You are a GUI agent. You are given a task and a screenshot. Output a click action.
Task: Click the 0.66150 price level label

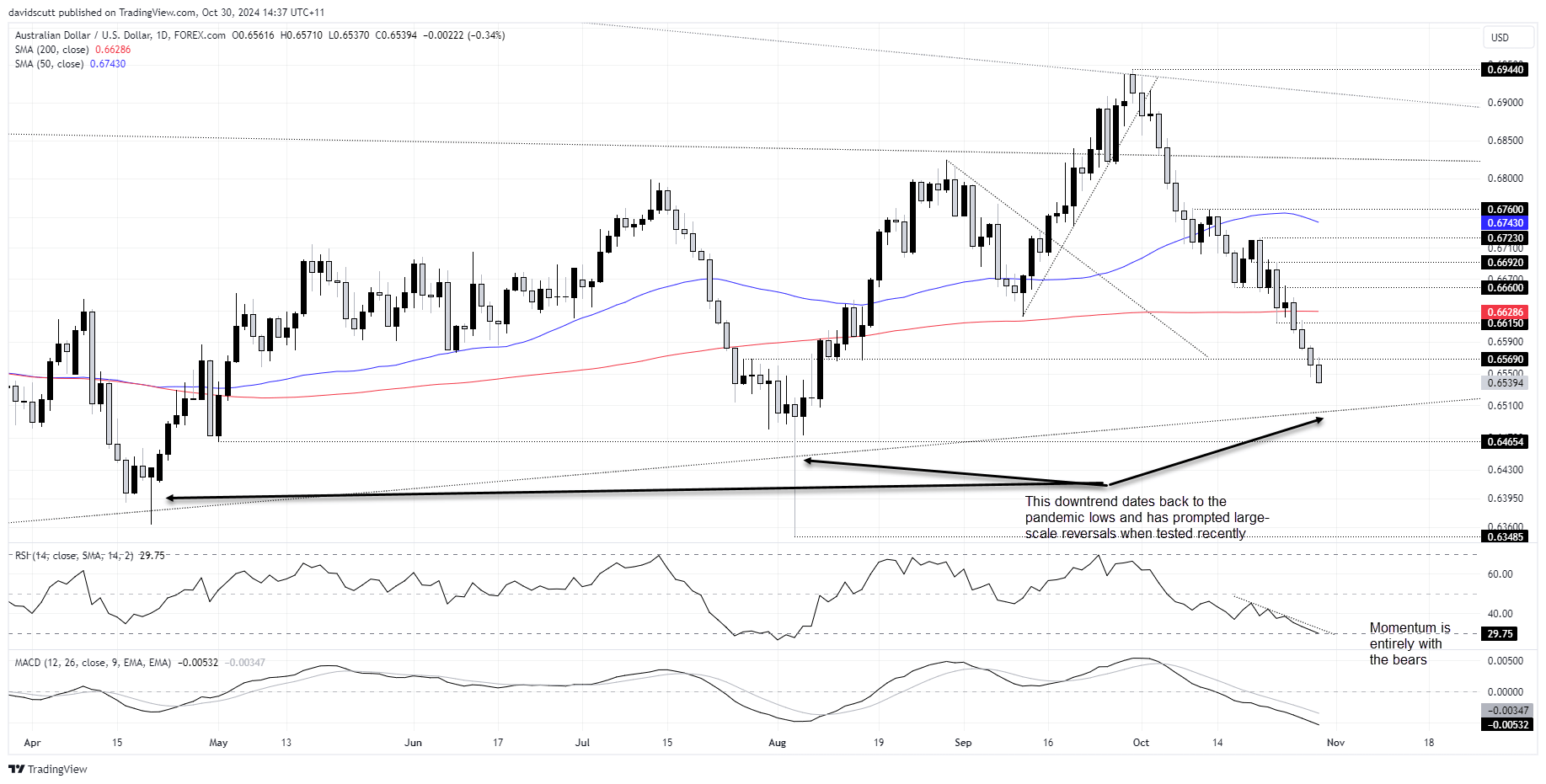pyautogui.click(x=1505, y=324)
